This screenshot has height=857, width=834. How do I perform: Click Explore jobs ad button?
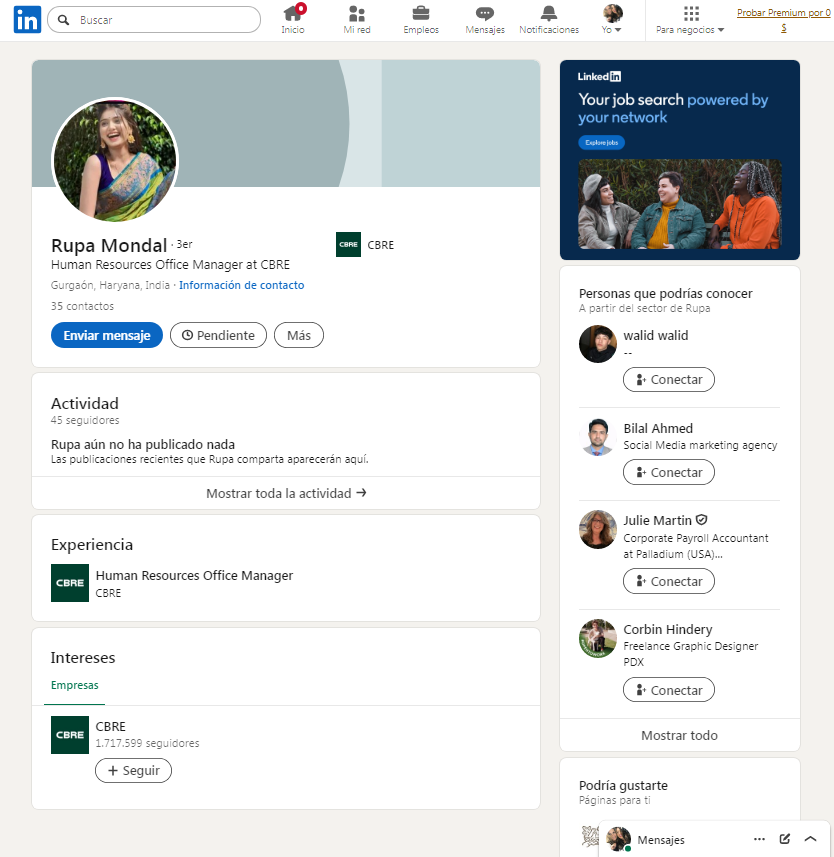coord(601,143)
